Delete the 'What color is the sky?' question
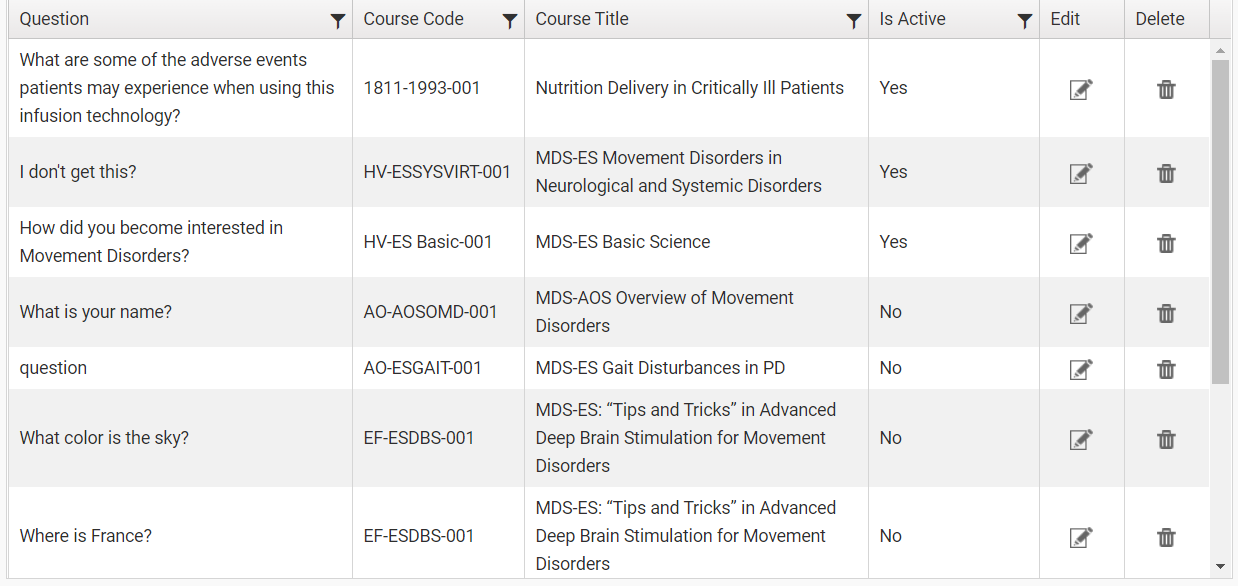This screenshot has width=1238, height=586. pyautogui.click(x=1166, y=439)
